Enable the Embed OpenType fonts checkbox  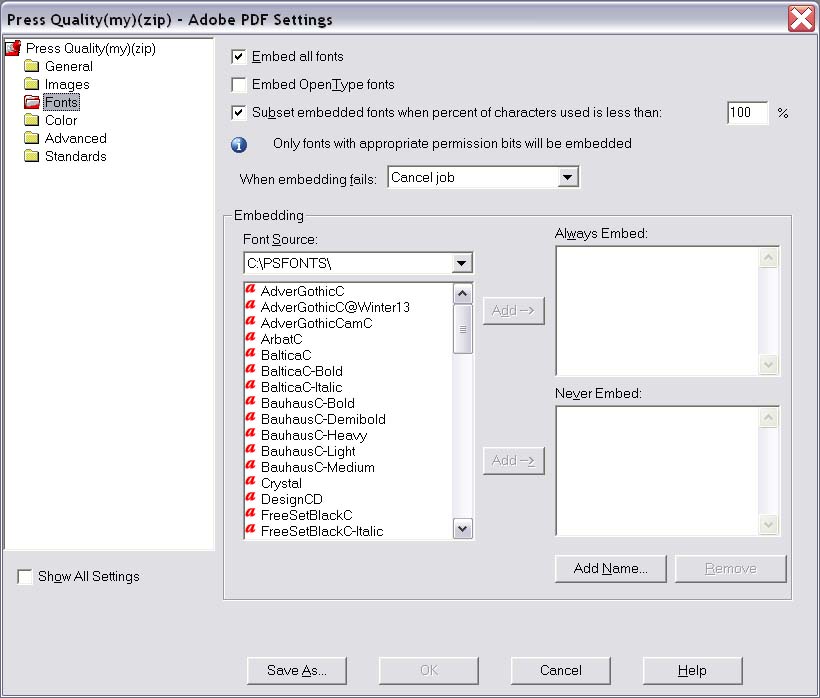tap(238, 85)
